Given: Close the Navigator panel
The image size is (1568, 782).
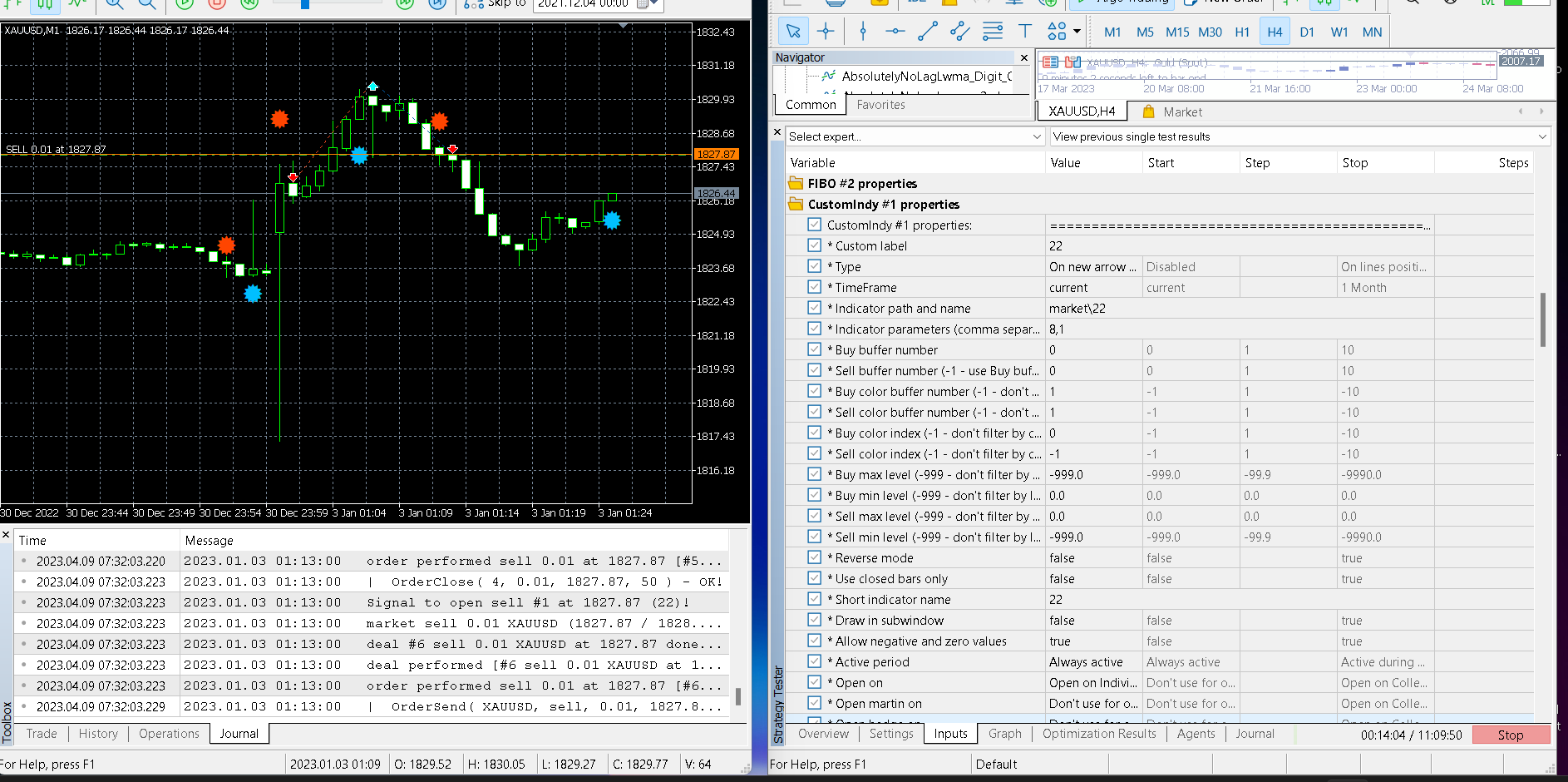Looking at the screenshot, I should [x=1024, y=57].
